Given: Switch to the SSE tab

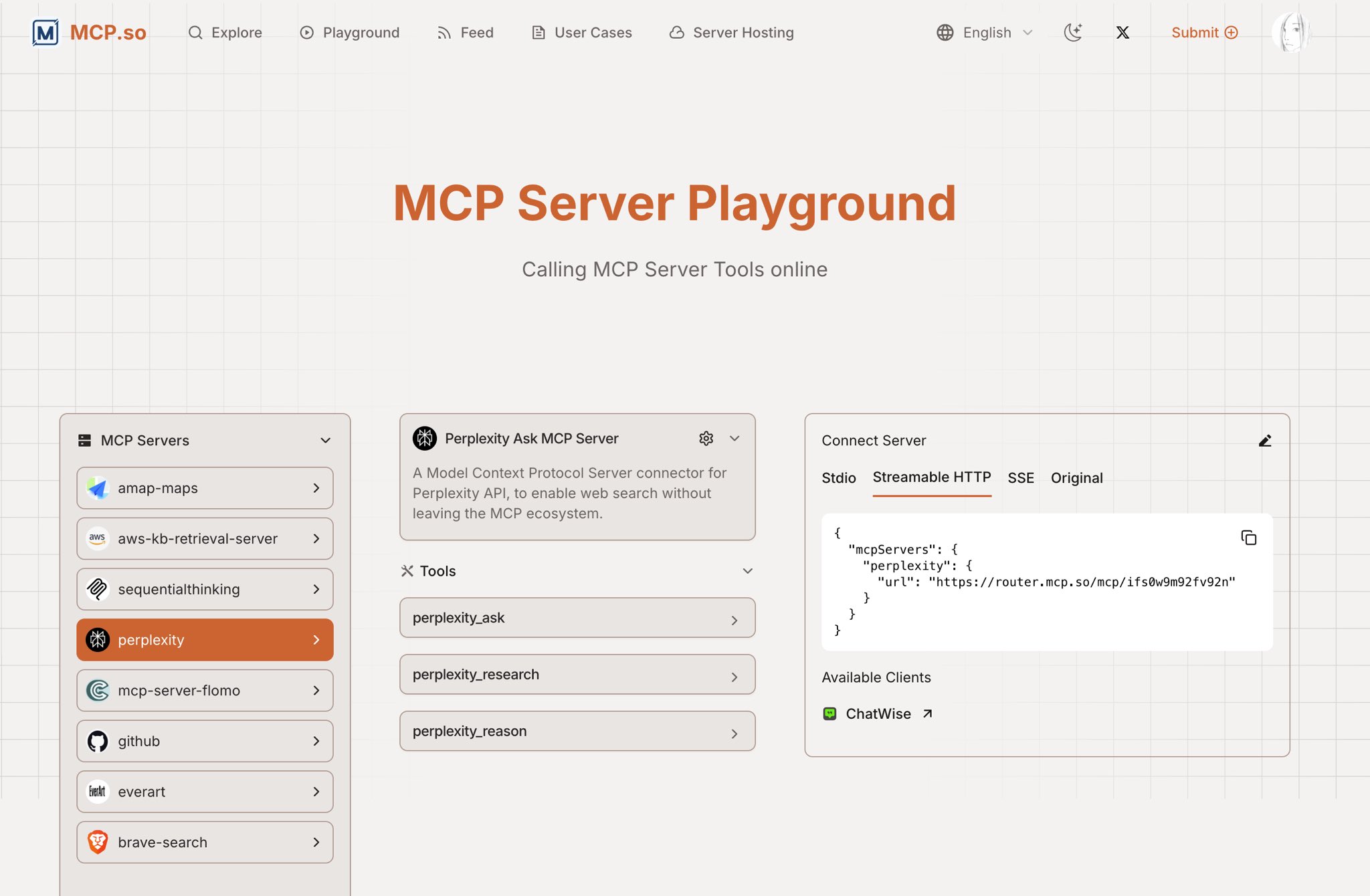Looking at the screenshot, I should [1021, 478].
